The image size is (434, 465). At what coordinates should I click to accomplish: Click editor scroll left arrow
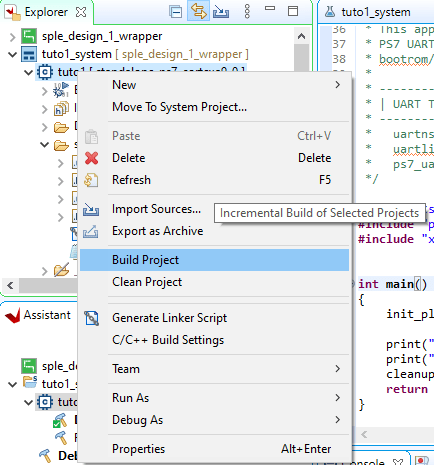[x=364, y=434]
